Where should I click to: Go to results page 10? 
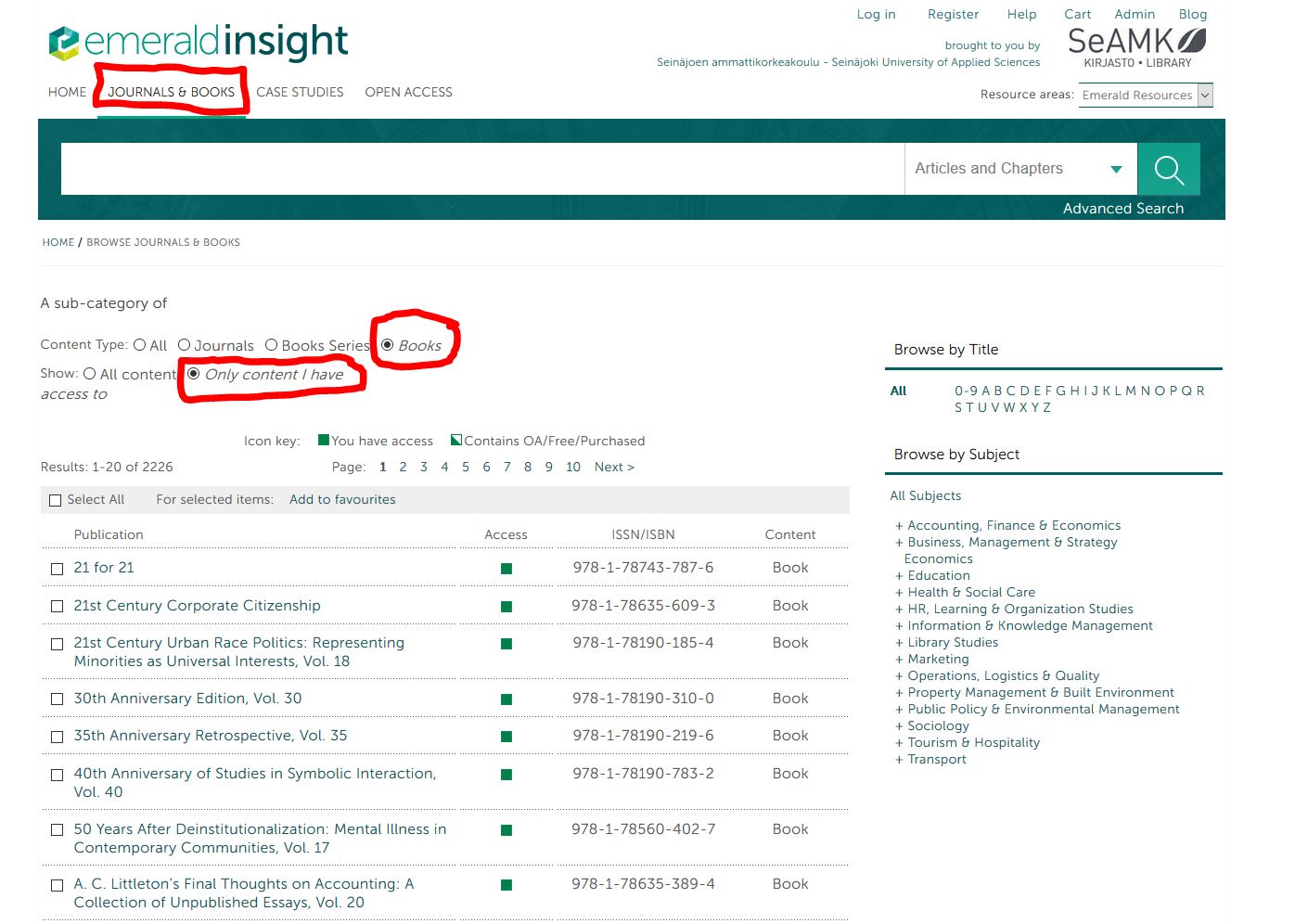pos(573,467)
